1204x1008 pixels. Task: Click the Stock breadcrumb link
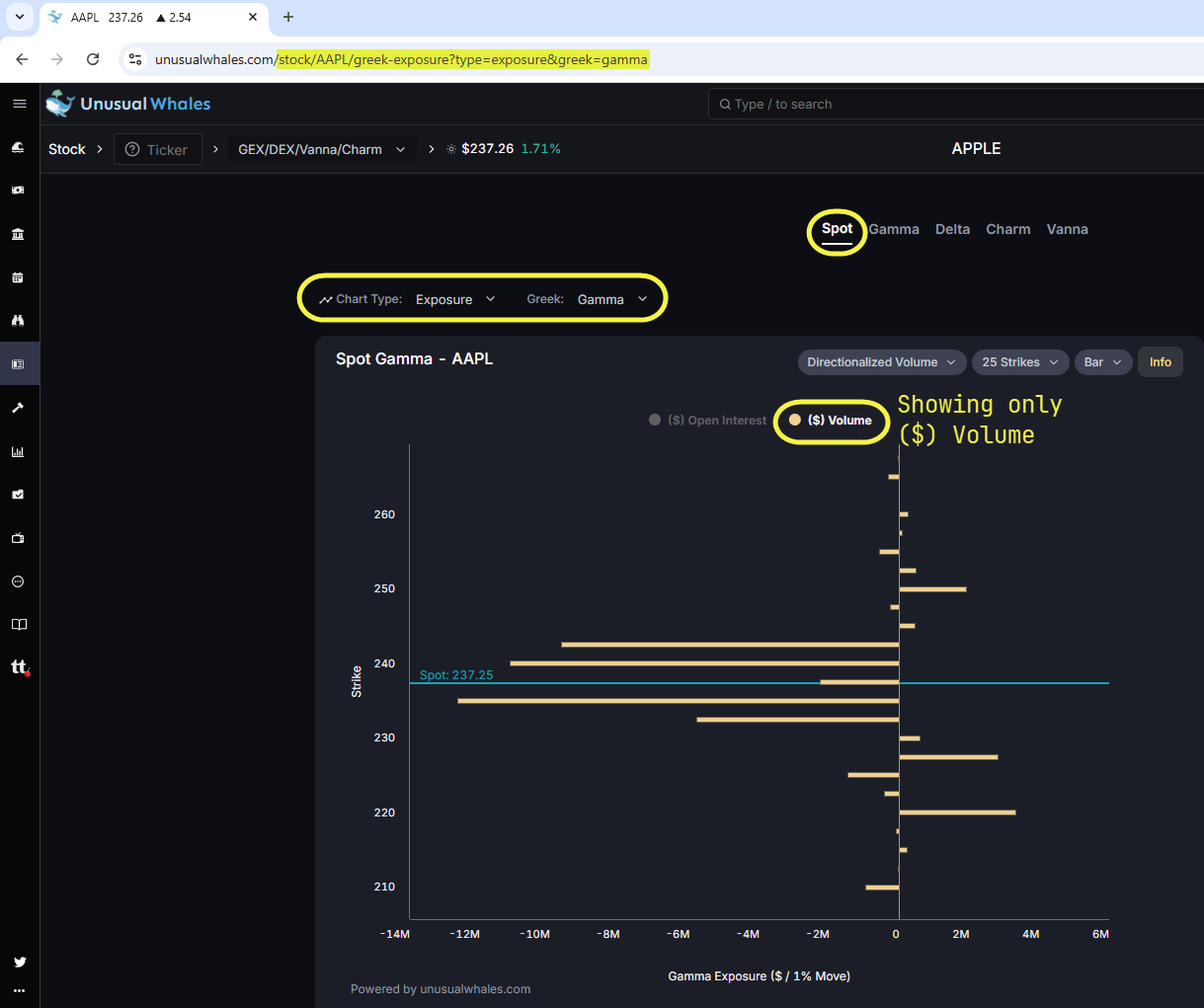67,149
